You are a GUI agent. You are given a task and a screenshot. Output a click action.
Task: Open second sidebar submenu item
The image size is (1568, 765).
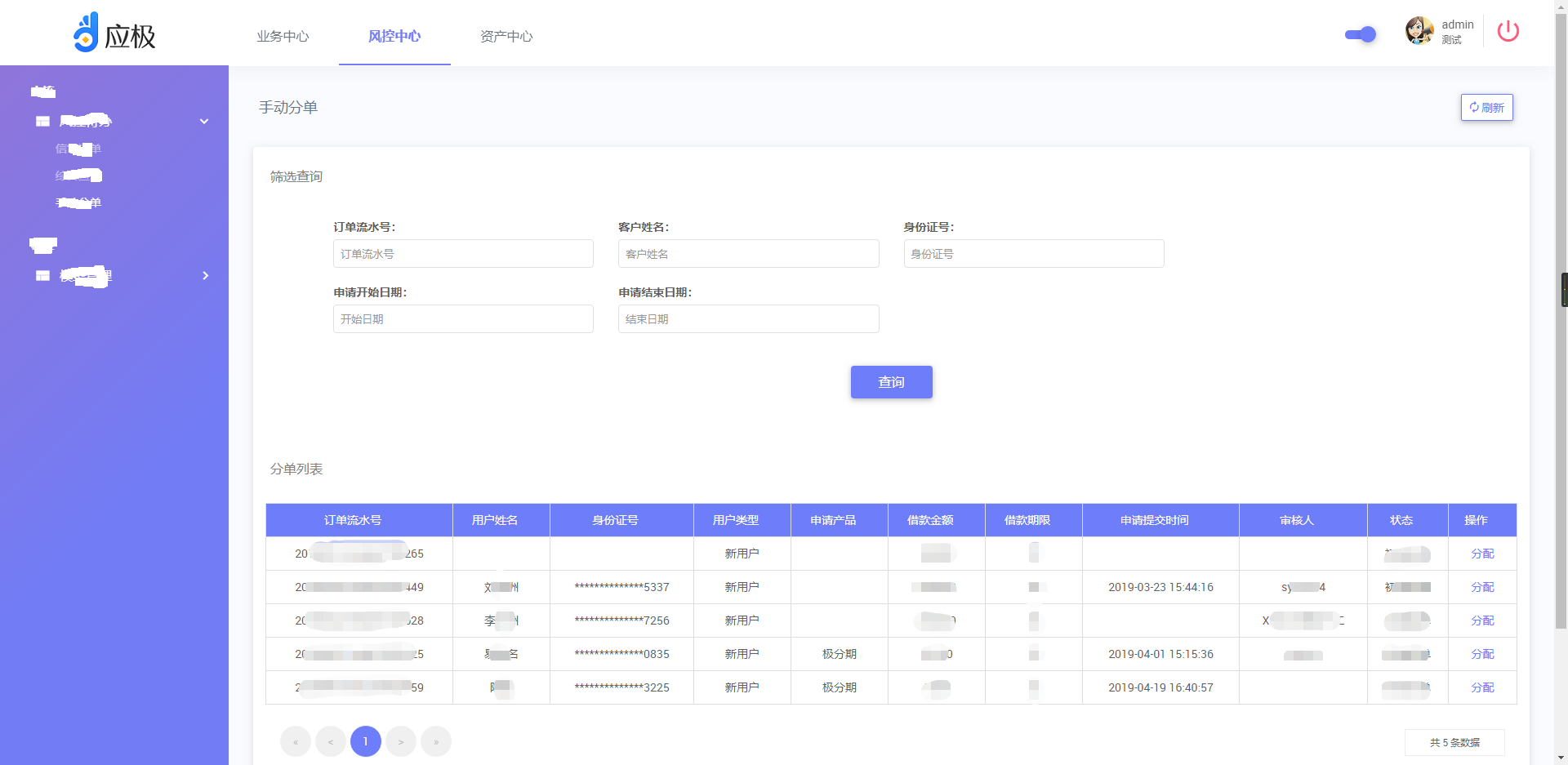78,176
